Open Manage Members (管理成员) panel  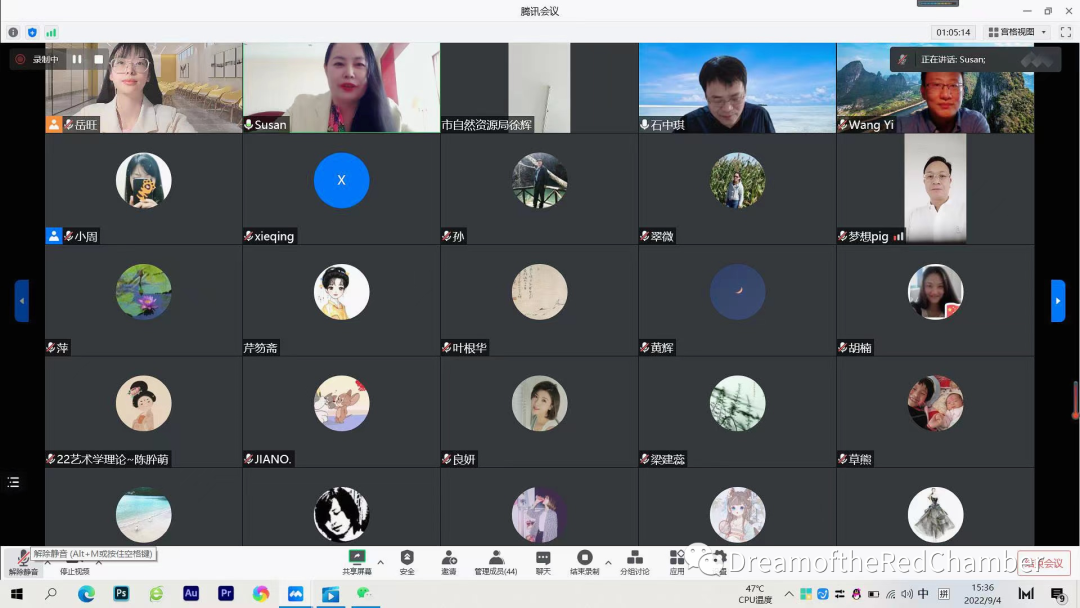point(495,561)
